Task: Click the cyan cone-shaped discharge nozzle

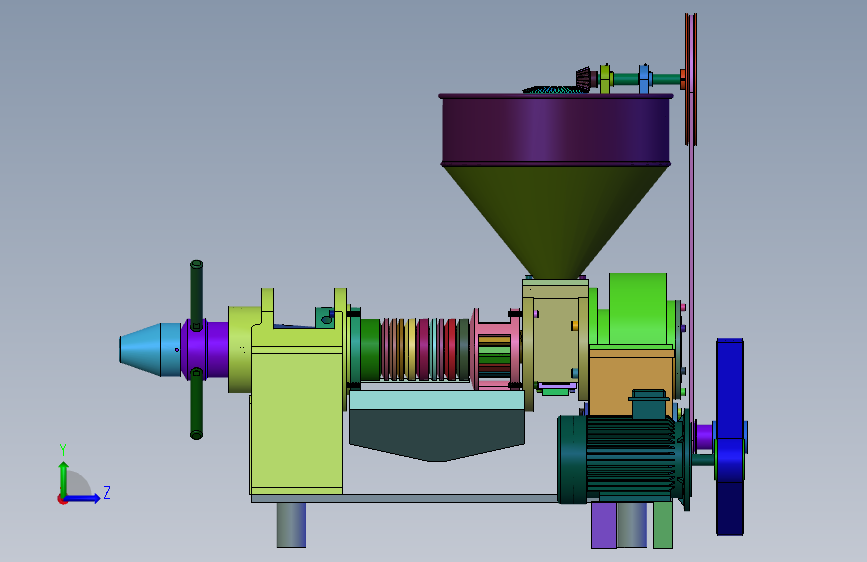Action: [150, 350]
